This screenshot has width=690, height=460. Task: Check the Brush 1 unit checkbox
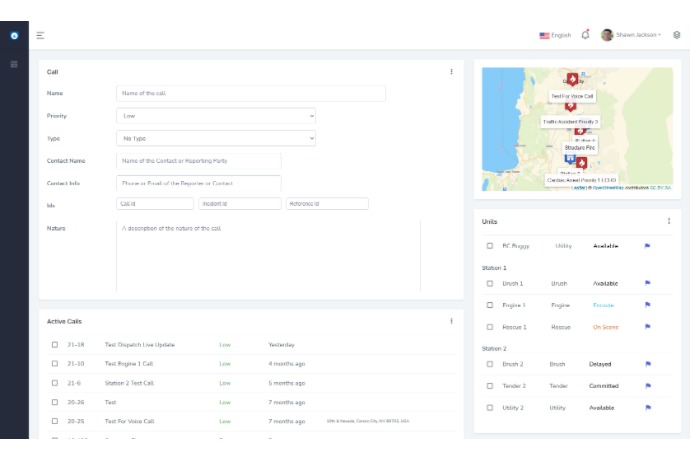(490, 283)
